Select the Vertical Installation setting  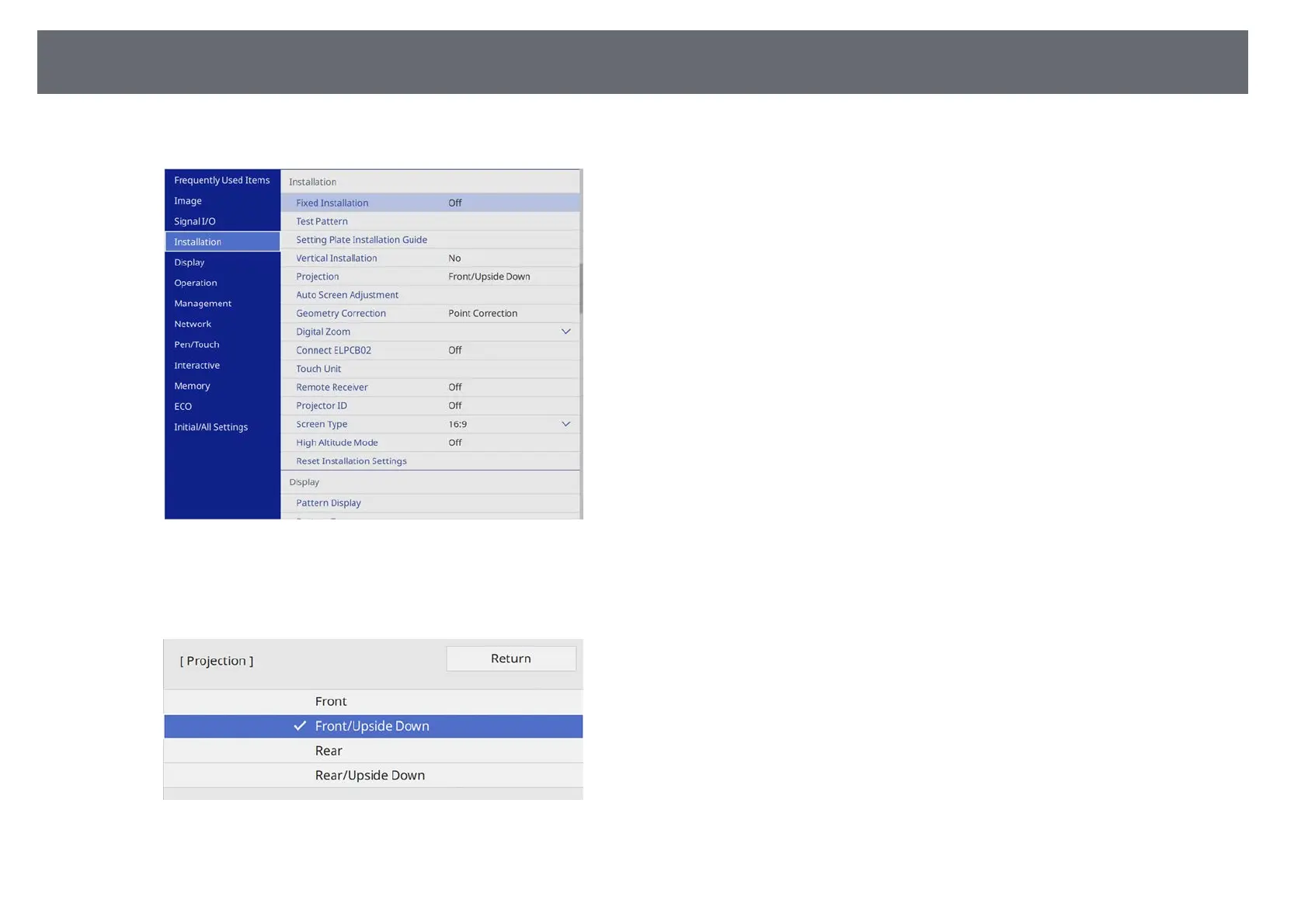430,258
